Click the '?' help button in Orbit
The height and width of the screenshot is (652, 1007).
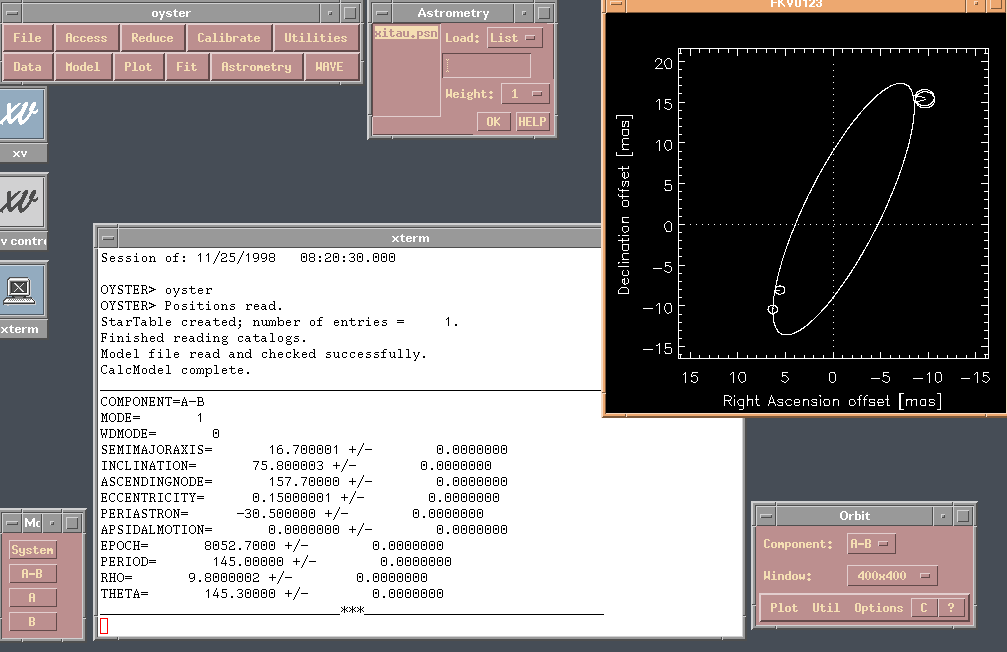951,608
